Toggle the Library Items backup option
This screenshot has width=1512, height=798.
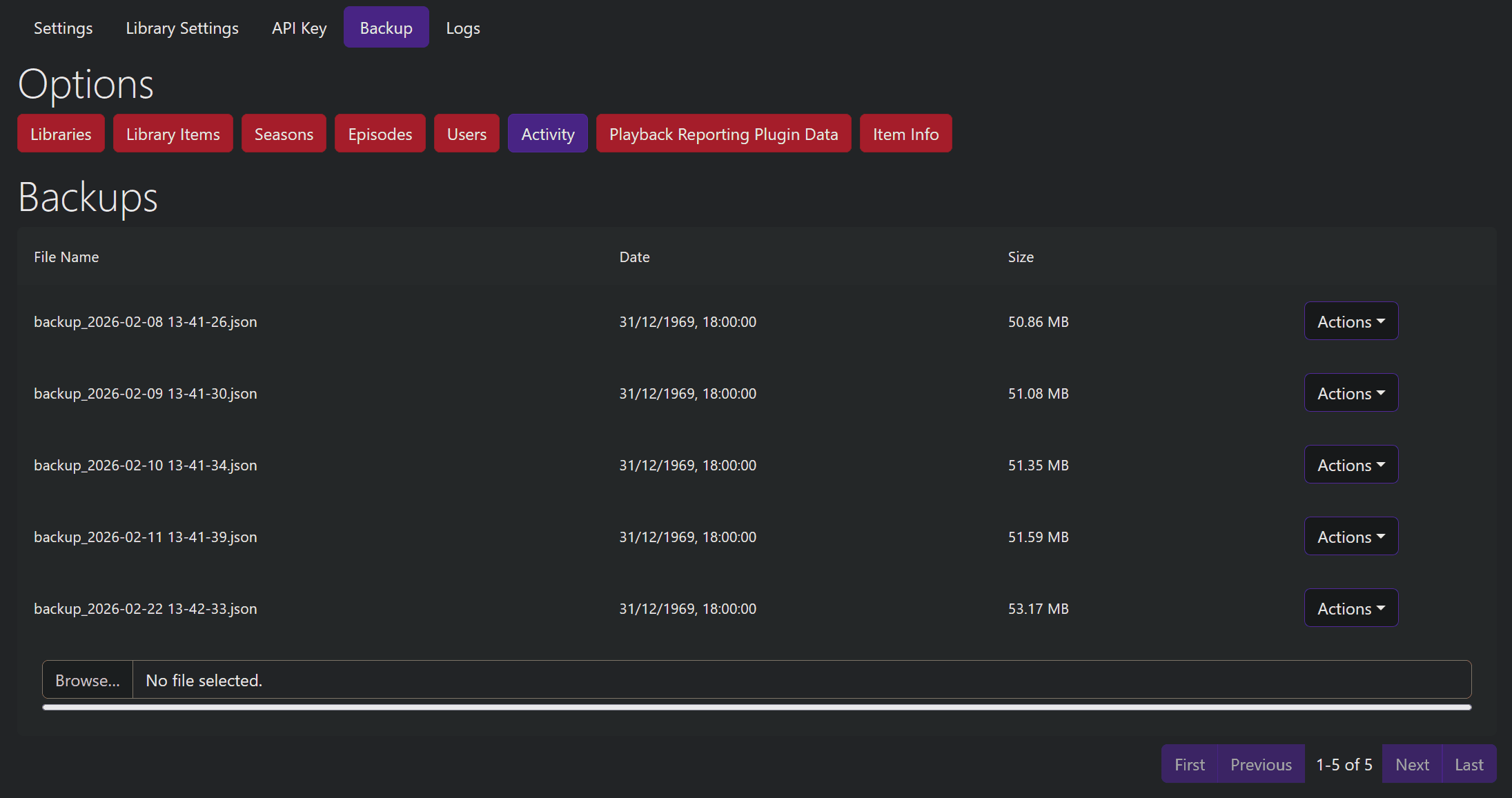(173, 133)
